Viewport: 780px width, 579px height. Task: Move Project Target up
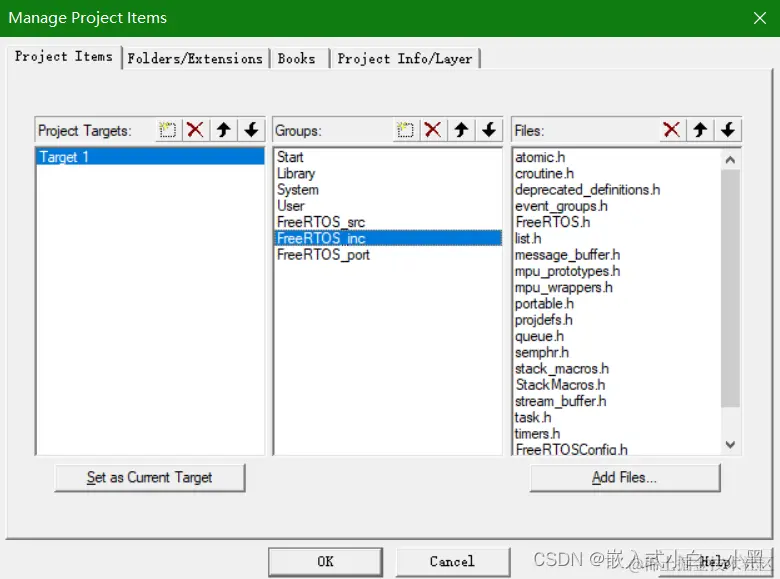tap(223, 130)
